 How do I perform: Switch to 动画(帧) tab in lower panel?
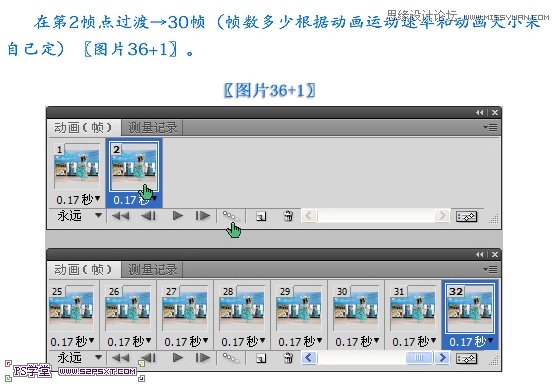pos(83,270)
